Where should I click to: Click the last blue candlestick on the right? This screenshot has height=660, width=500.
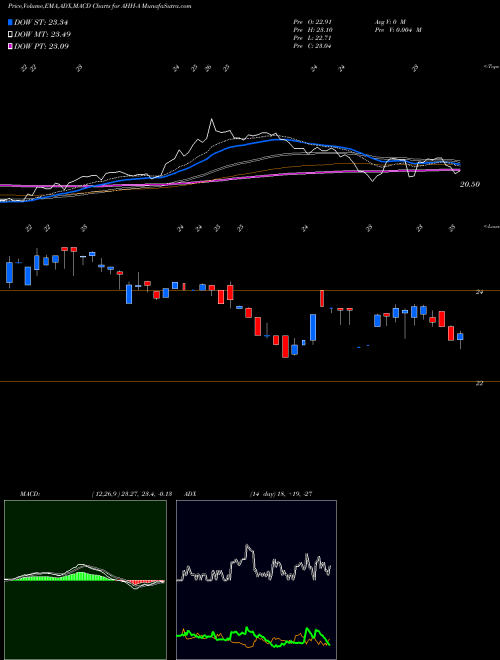[x=460, y=336]
